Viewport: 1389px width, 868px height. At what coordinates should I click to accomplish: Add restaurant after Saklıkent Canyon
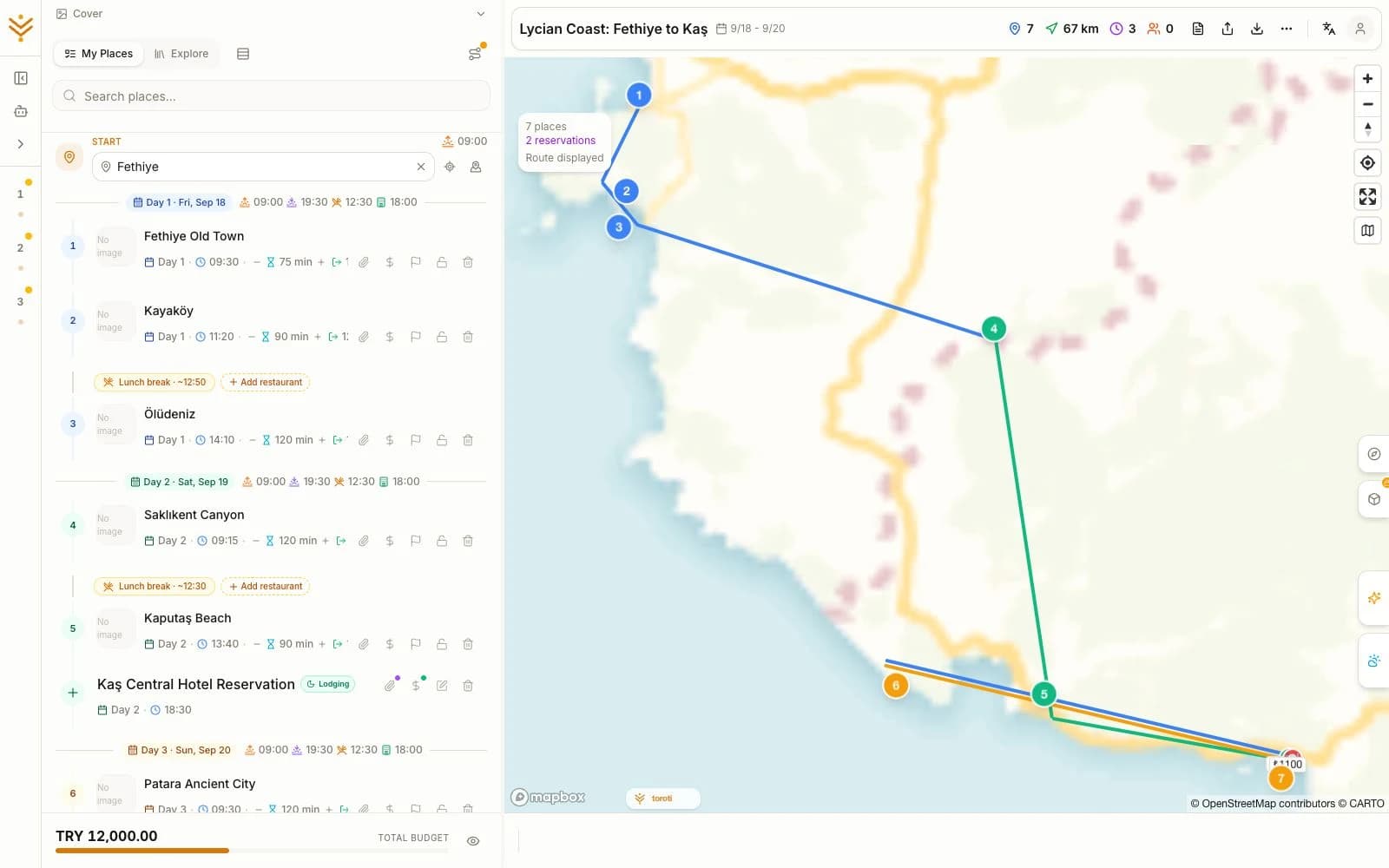(266, 586)
